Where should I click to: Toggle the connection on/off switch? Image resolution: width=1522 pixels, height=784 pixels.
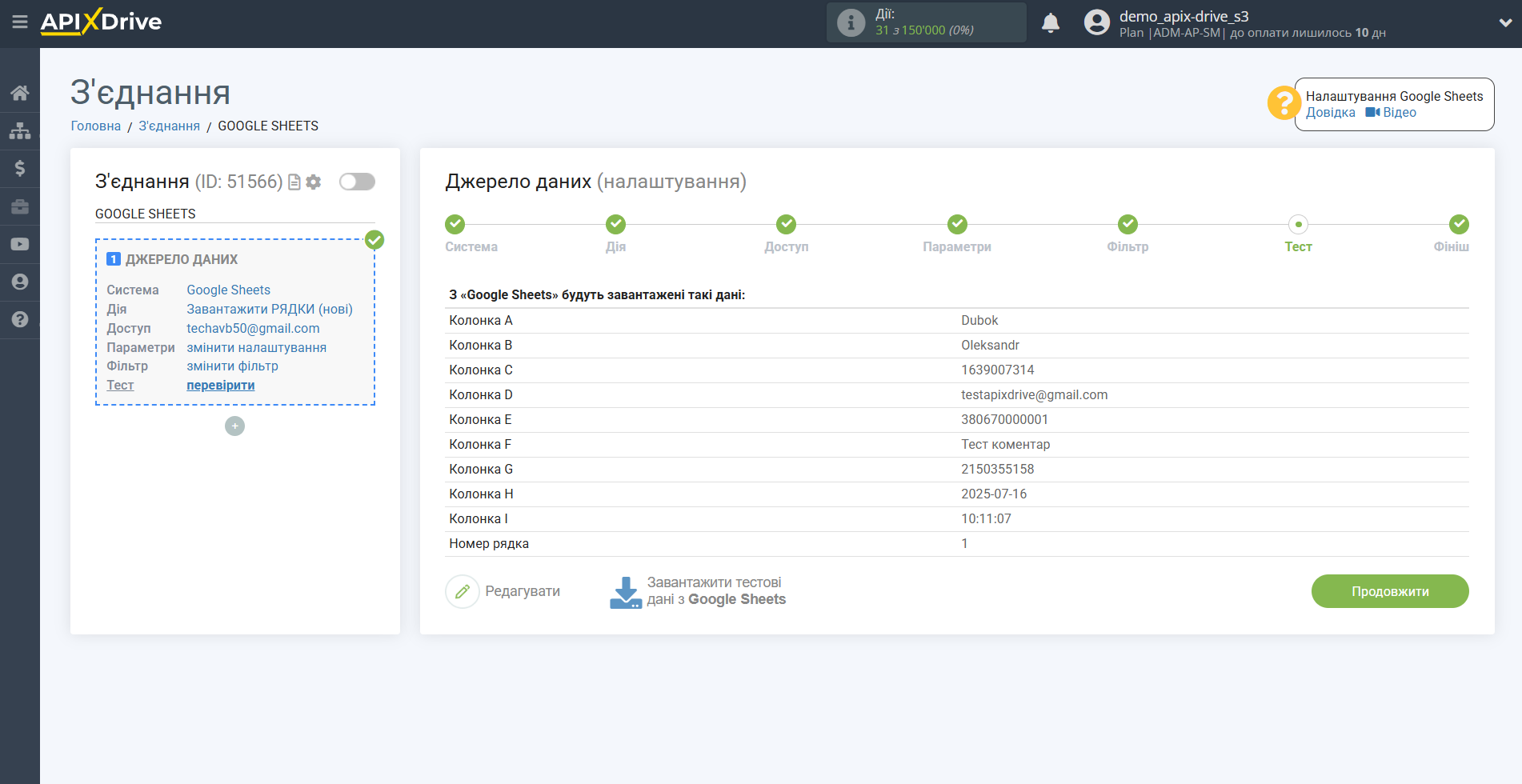(x=357, y=182)
